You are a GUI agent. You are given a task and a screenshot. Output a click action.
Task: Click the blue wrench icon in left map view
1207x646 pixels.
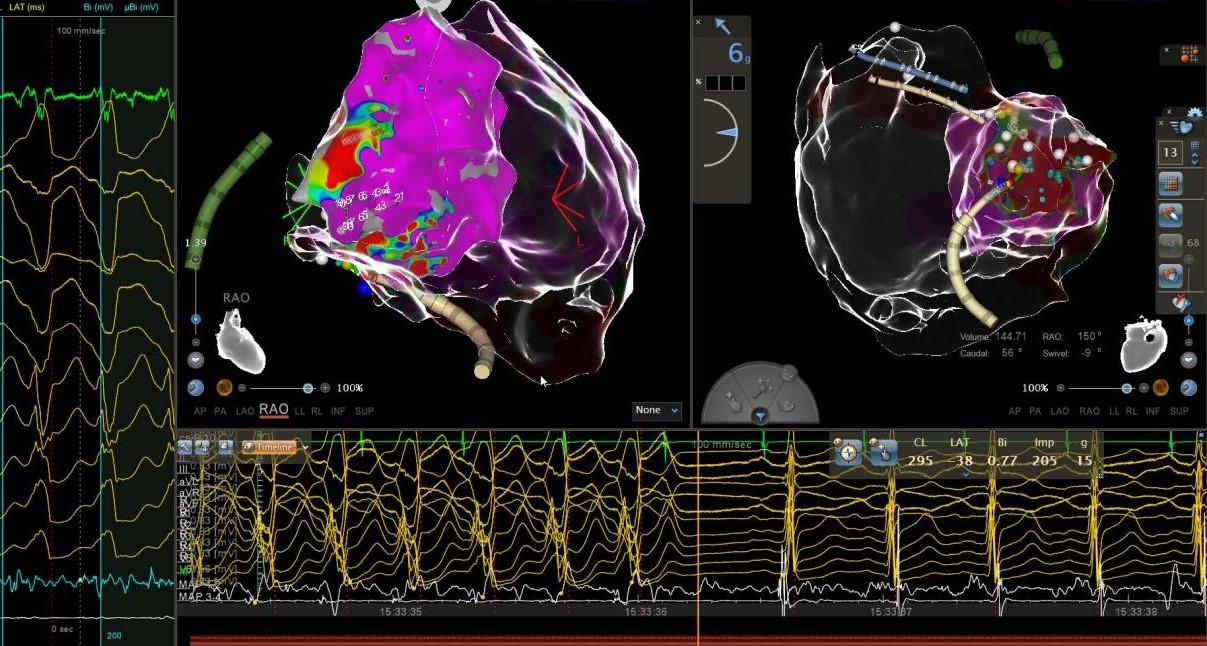[x=196, y=388]
